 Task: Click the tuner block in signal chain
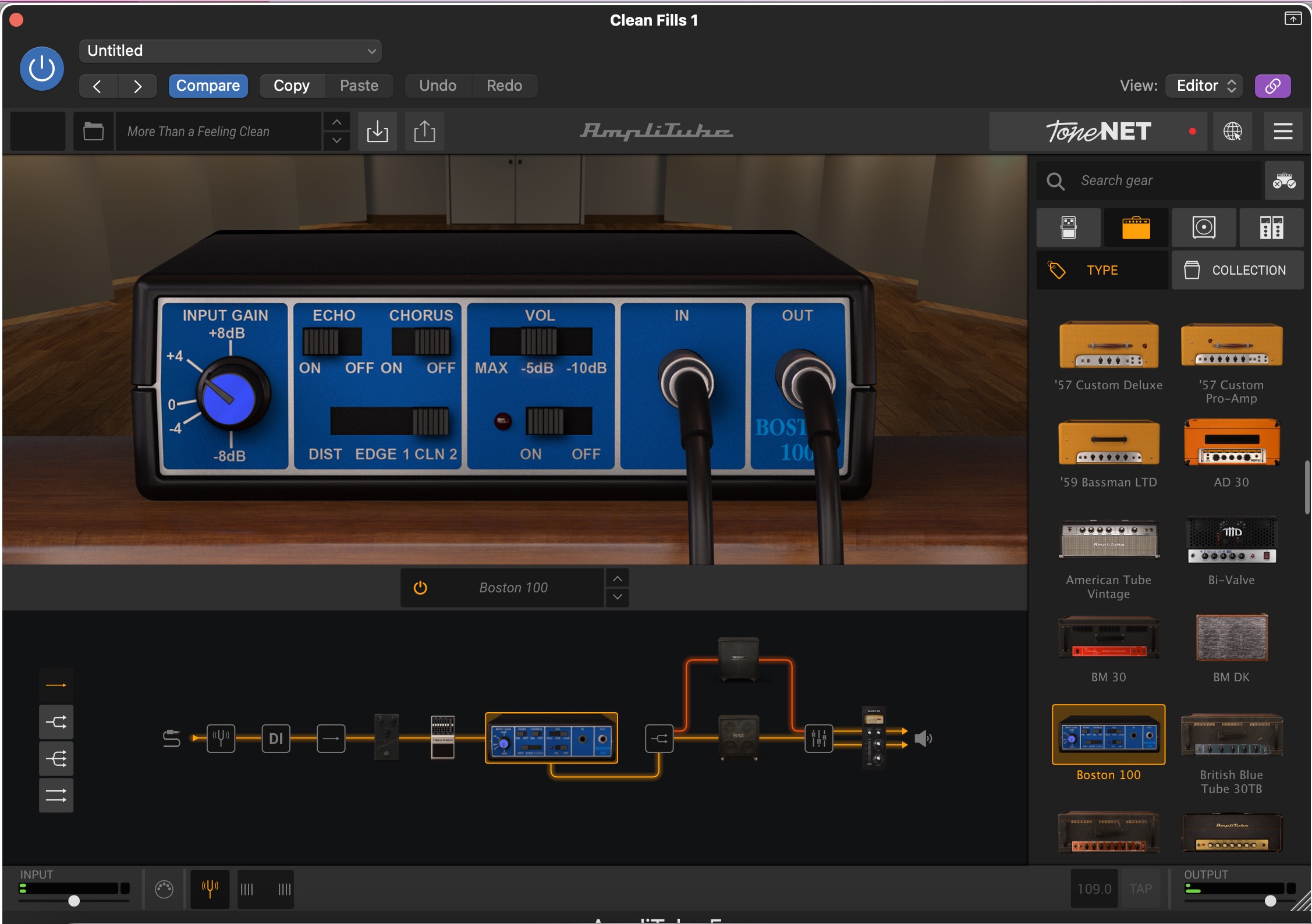coord(221,738)
